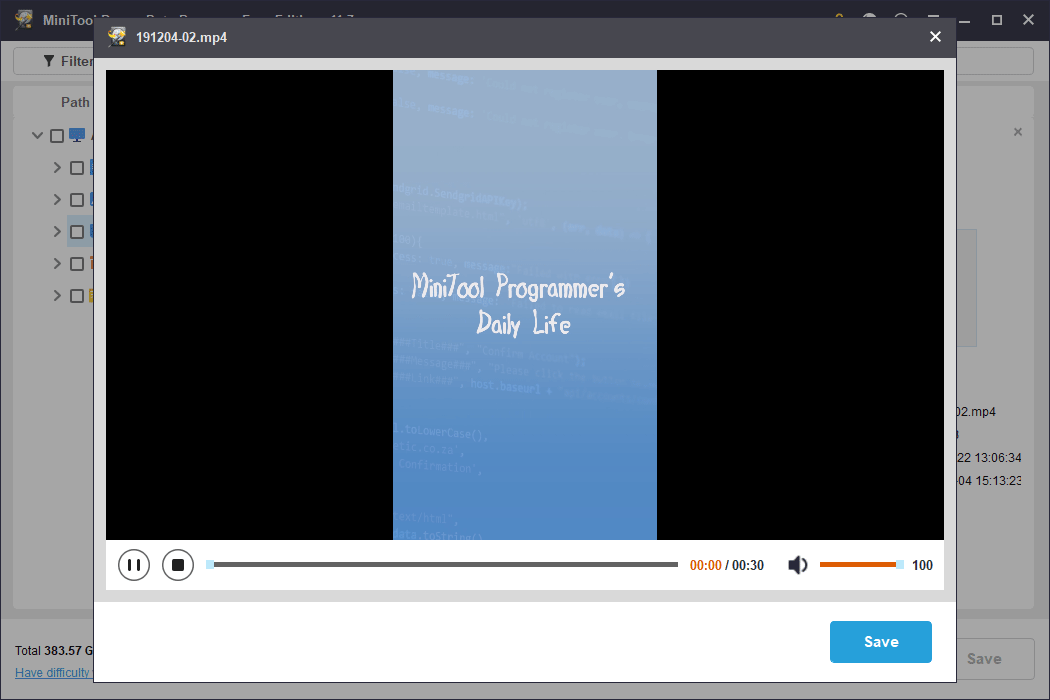Collapse the top-level tree node

(38, 136)
